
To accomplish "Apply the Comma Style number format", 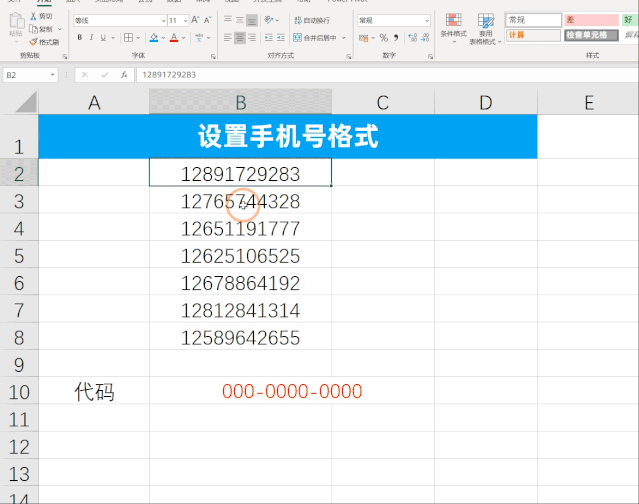I will click(x=396, y=38).
